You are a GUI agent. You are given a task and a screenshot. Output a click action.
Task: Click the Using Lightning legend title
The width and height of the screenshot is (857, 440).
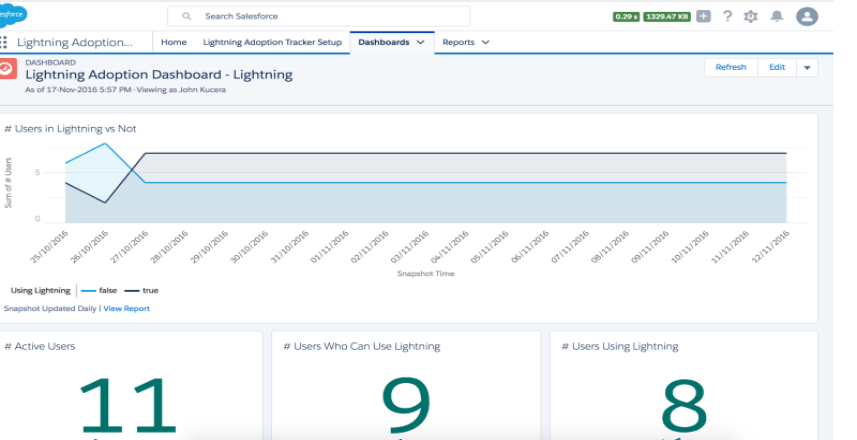[x=40, y=291]
